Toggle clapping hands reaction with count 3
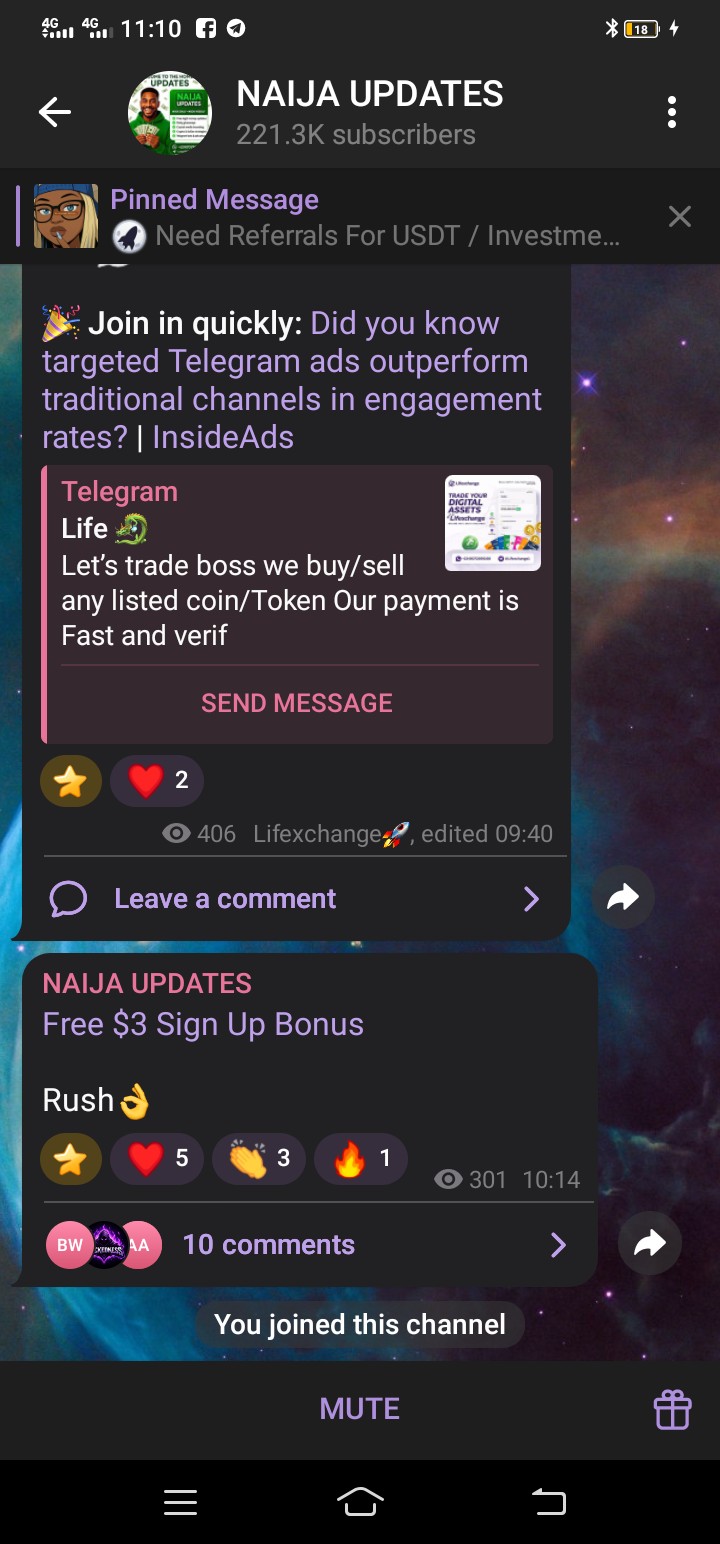The image size is (720, 1544). tap(258, 1158)
